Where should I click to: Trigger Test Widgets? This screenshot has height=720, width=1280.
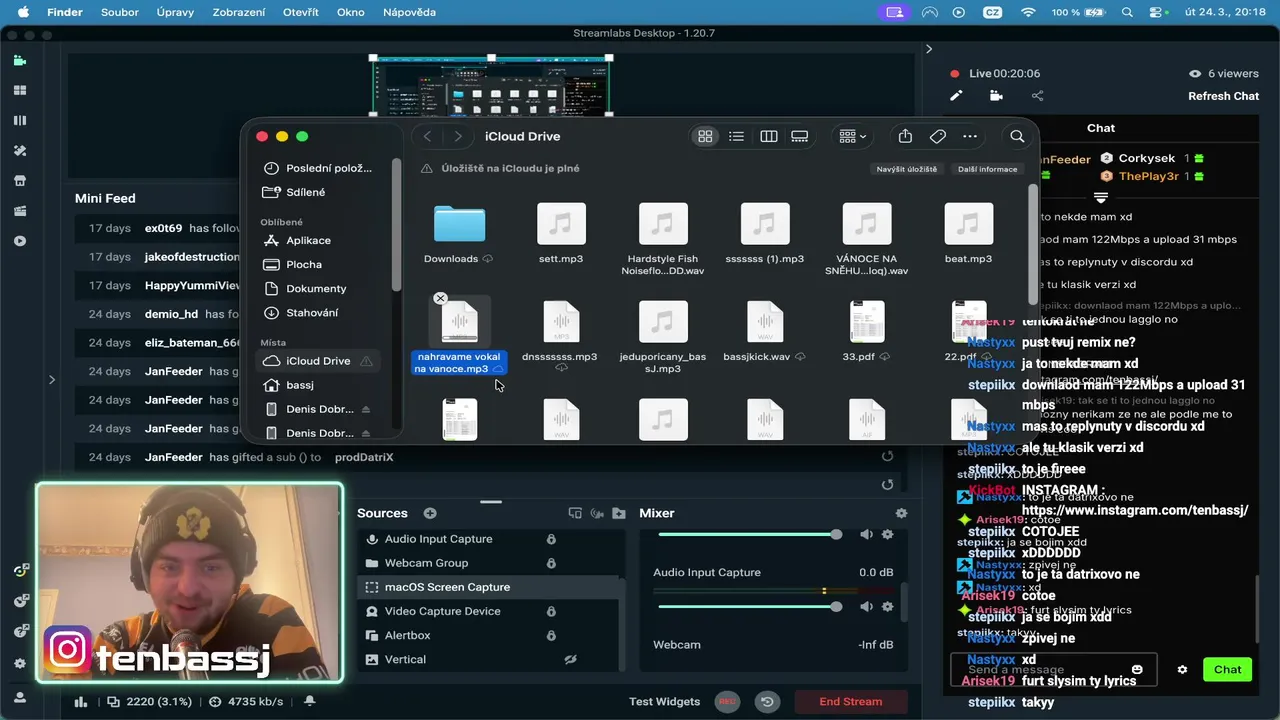point(664,702)
